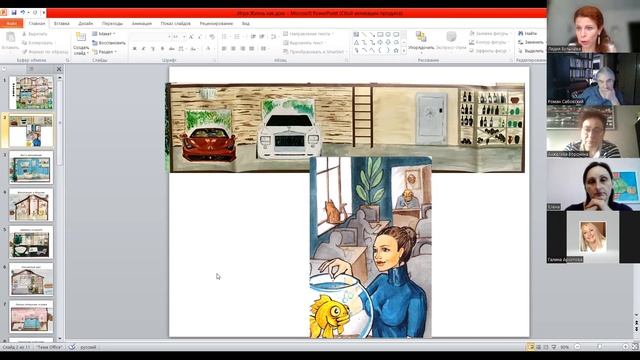Select the Star shape in shapes gallery
The height and width of the screenshot is (360, 640).
coord(396,51)
